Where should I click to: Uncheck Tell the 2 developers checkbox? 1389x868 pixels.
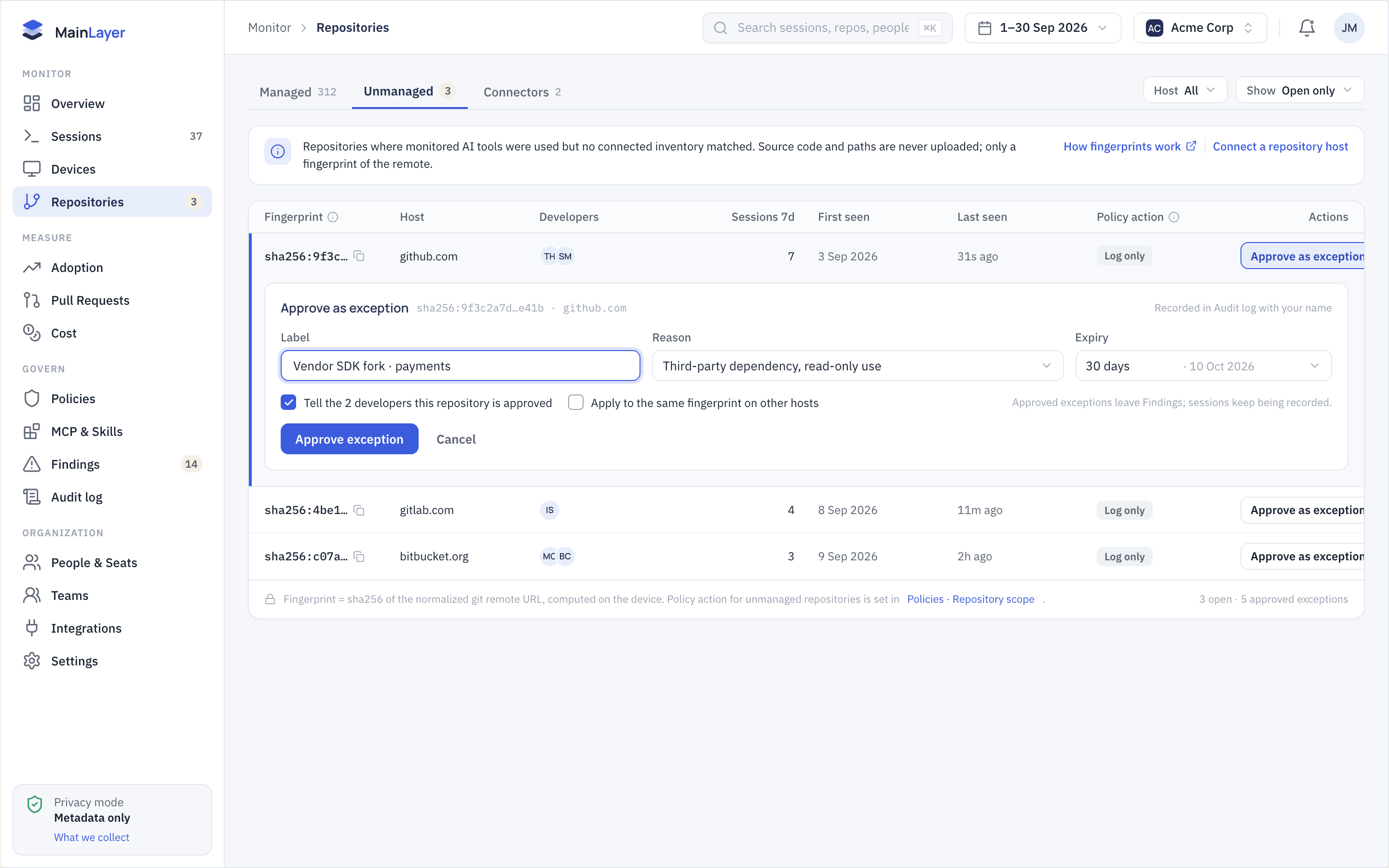coord(289,403)
